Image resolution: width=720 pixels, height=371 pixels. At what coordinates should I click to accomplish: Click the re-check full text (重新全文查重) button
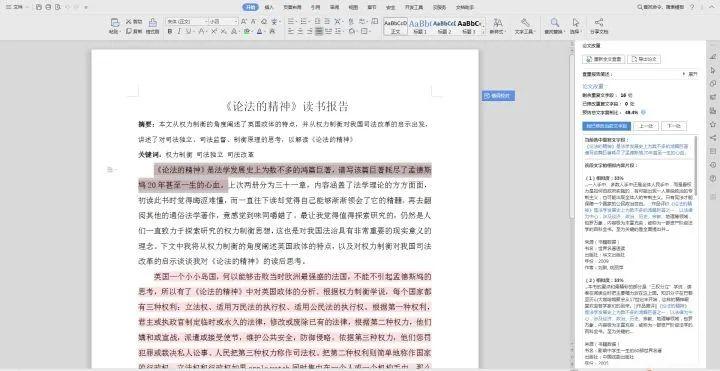click(x=603, y=59)
